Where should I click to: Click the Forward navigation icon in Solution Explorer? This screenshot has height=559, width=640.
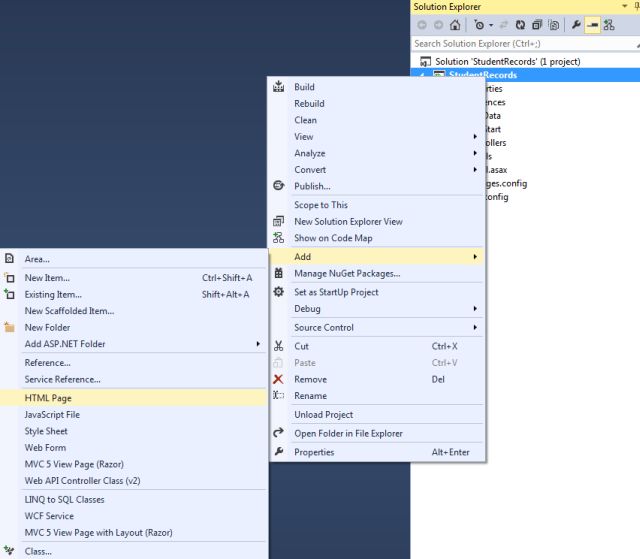pyautogui.click(x=438, y=25)
